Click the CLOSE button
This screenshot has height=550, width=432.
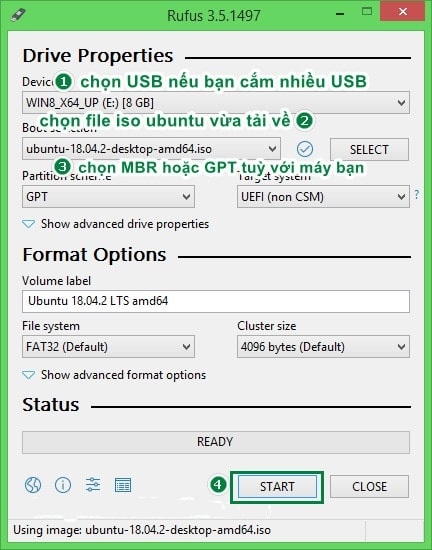point(369,487)
